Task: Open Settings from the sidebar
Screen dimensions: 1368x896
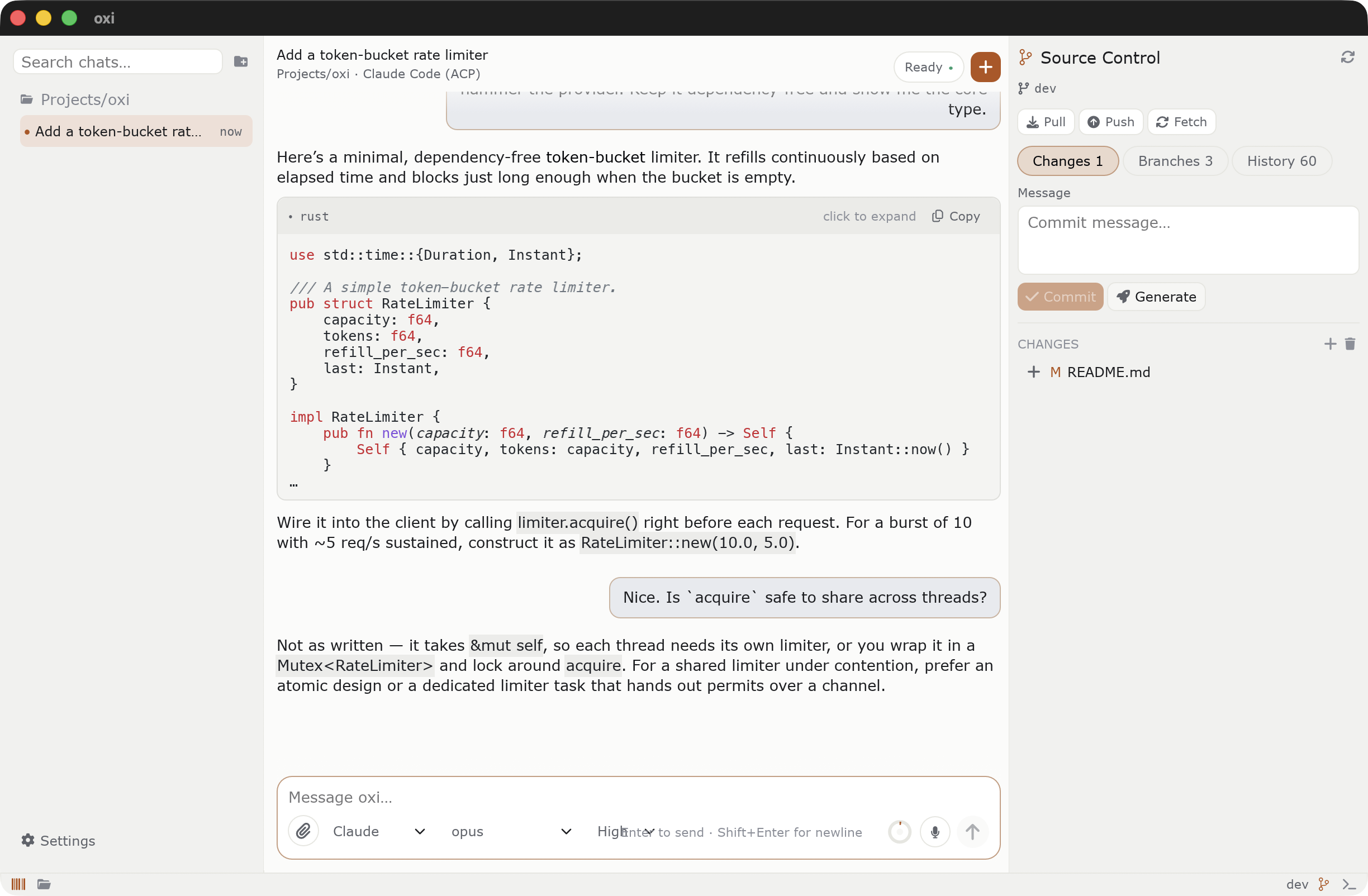Action: [59, 840]
